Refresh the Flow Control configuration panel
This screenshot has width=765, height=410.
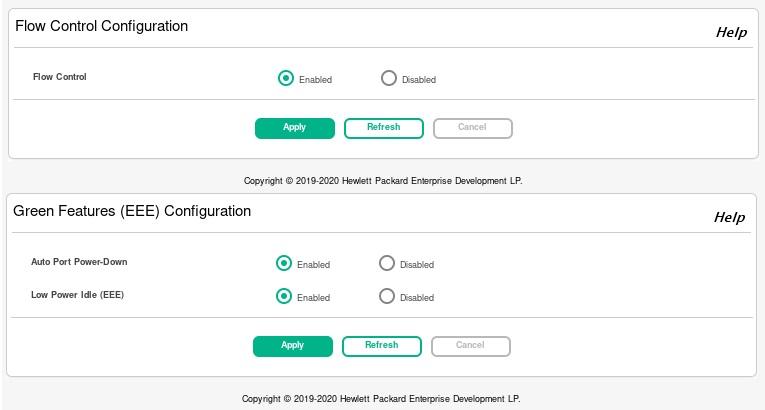coord(384,128)
